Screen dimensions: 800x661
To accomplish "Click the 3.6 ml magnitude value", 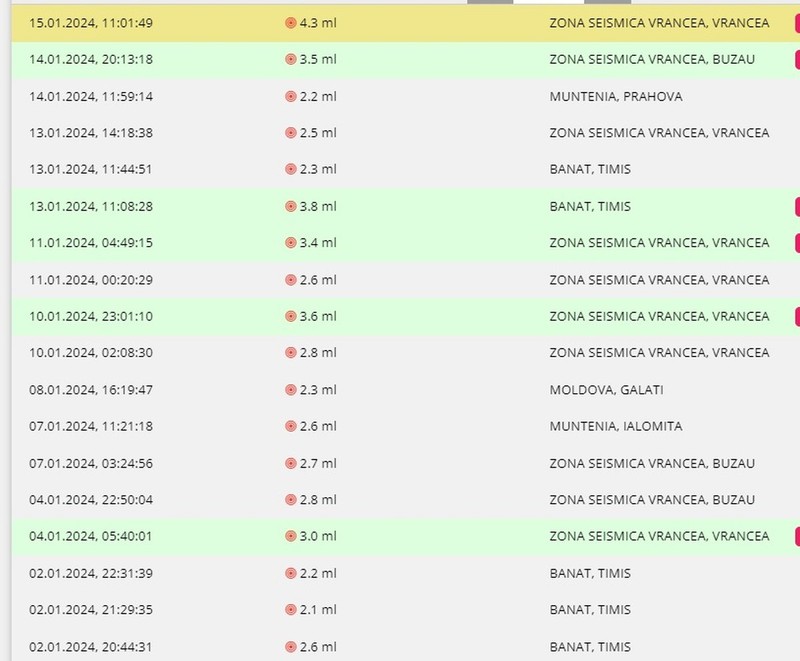I will [x=318, y=316].
